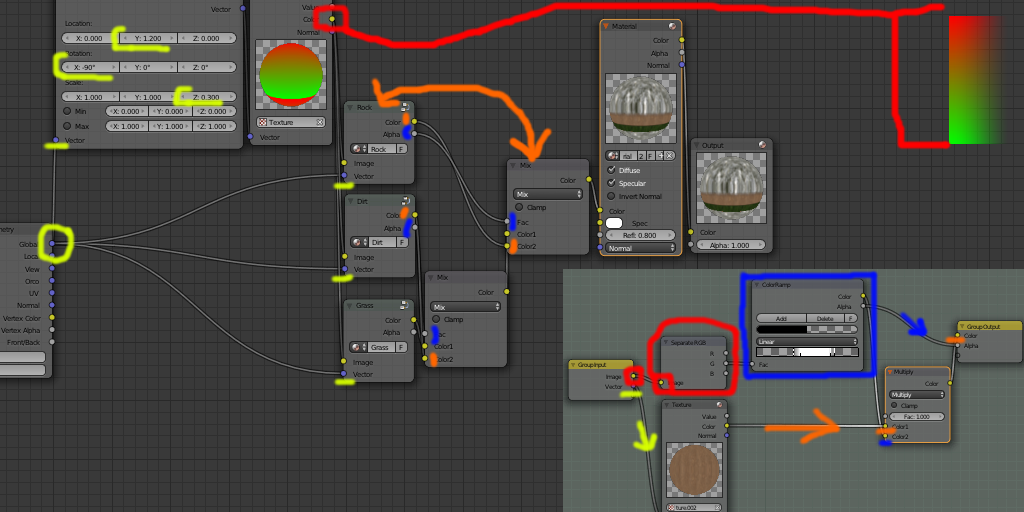Enable the Invert Normal option
Screen dimensions: 1024x512
(x=612, y=196)
